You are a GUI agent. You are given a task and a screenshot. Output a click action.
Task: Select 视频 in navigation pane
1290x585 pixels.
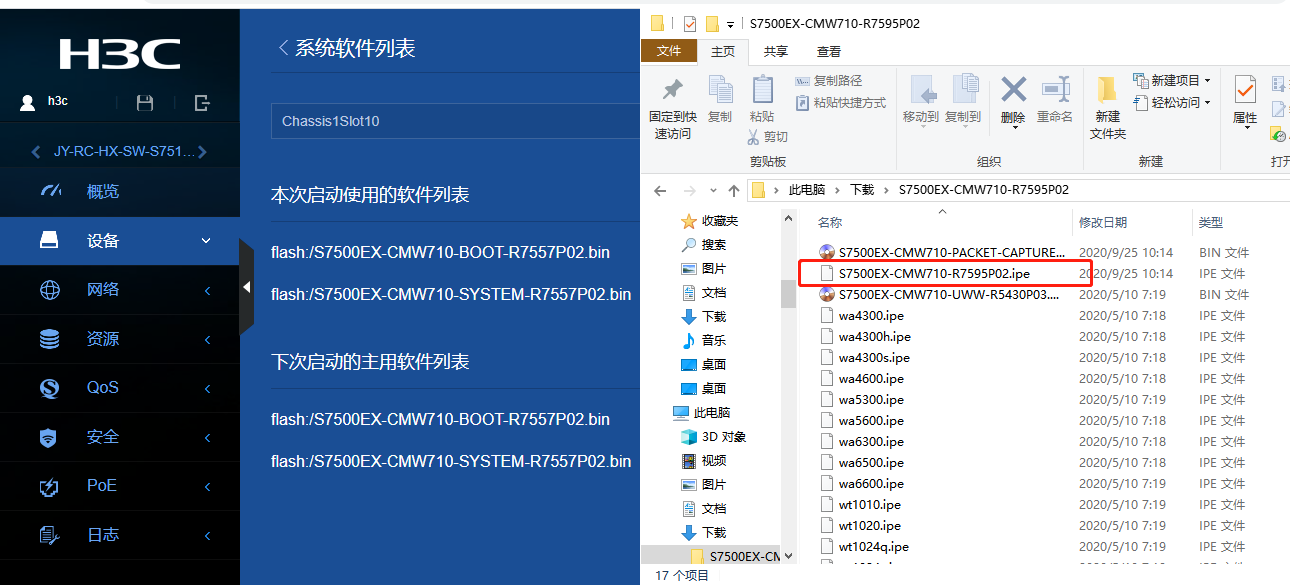(704, 461)
